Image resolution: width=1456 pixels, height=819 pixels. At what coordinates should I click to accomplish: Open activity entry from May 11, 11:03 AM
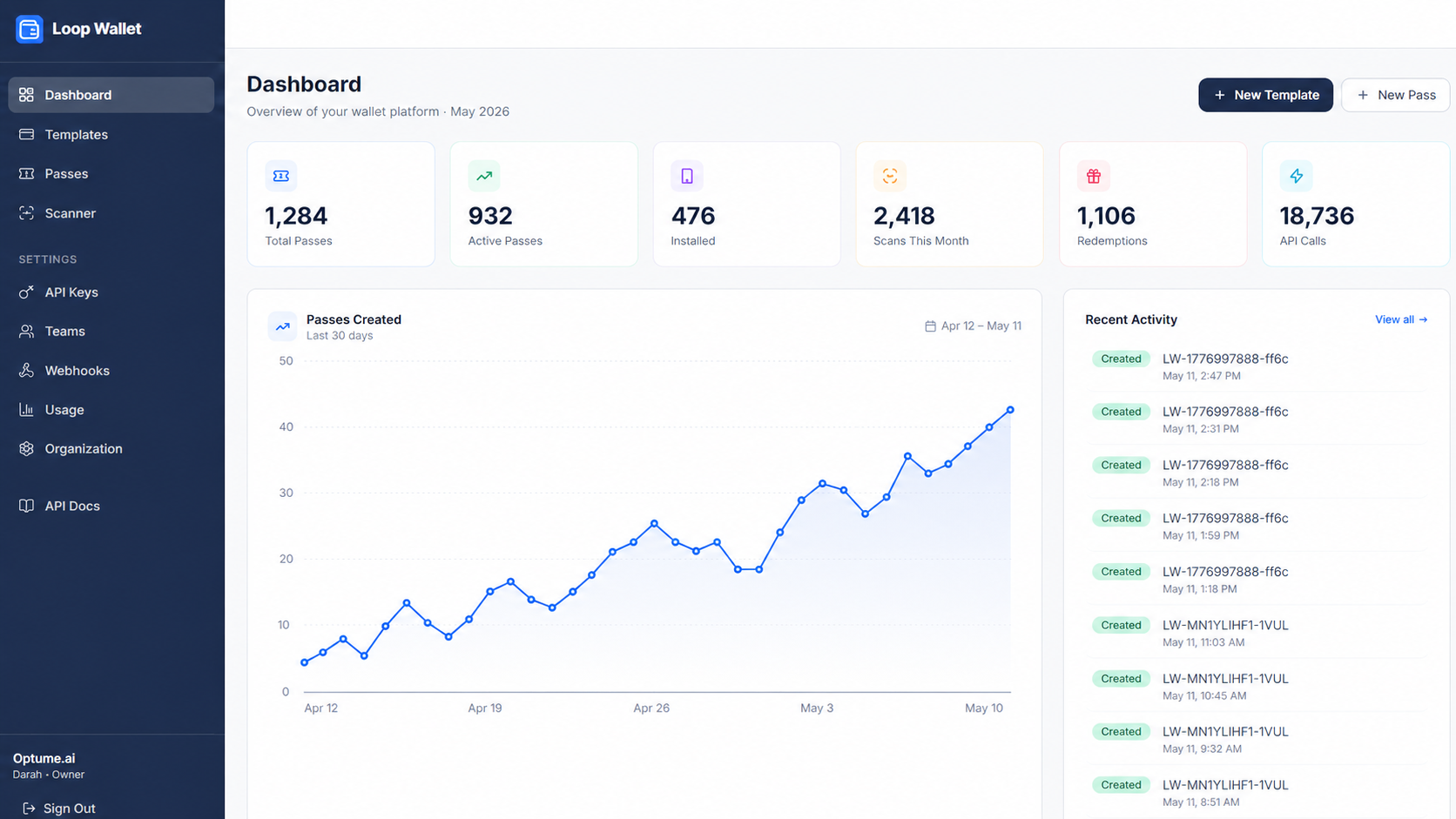pos(1257,633)
